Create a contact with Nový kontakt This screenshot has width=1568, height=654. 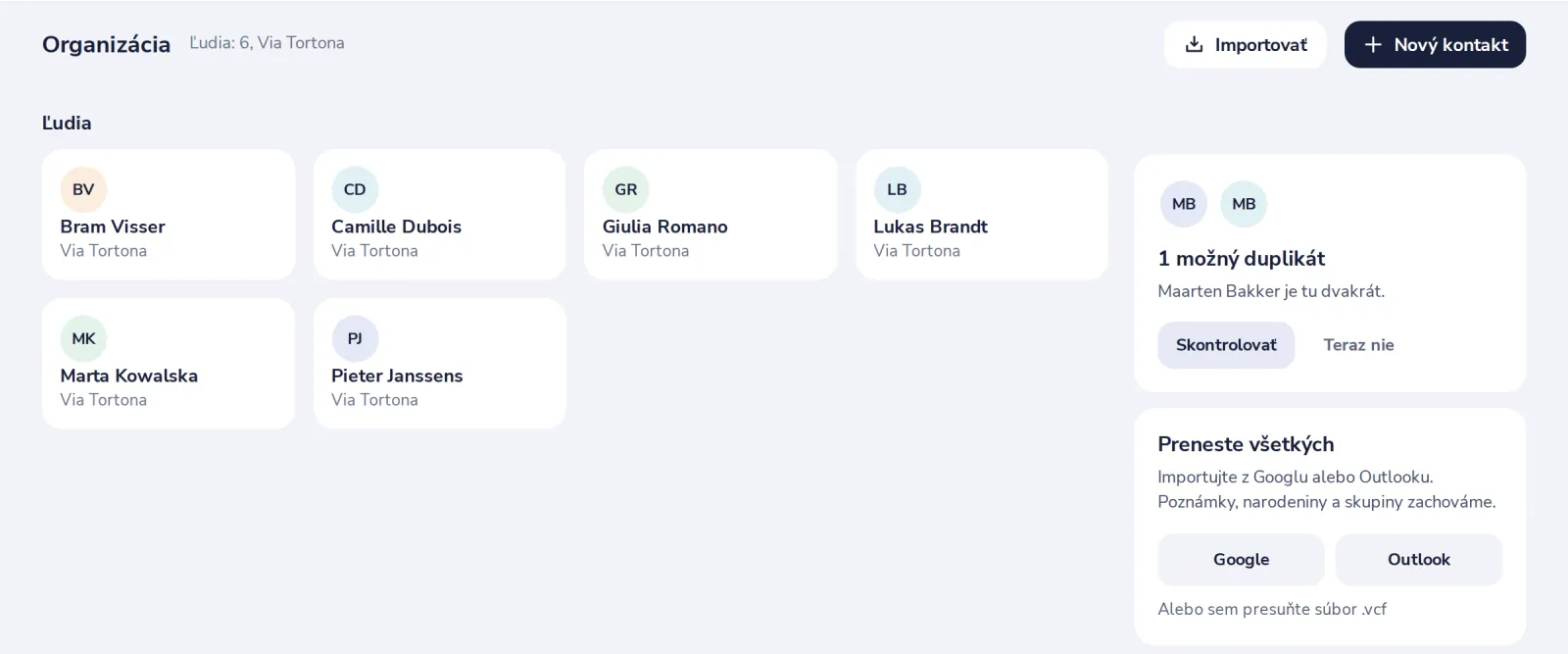click(x=1435, y=44)
